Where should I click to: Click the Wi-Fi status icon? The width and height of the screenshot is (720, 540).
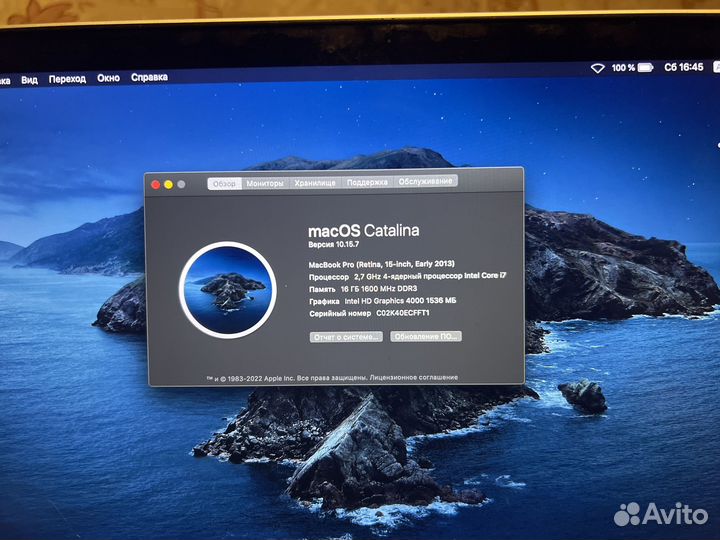[x=597, y=68]
